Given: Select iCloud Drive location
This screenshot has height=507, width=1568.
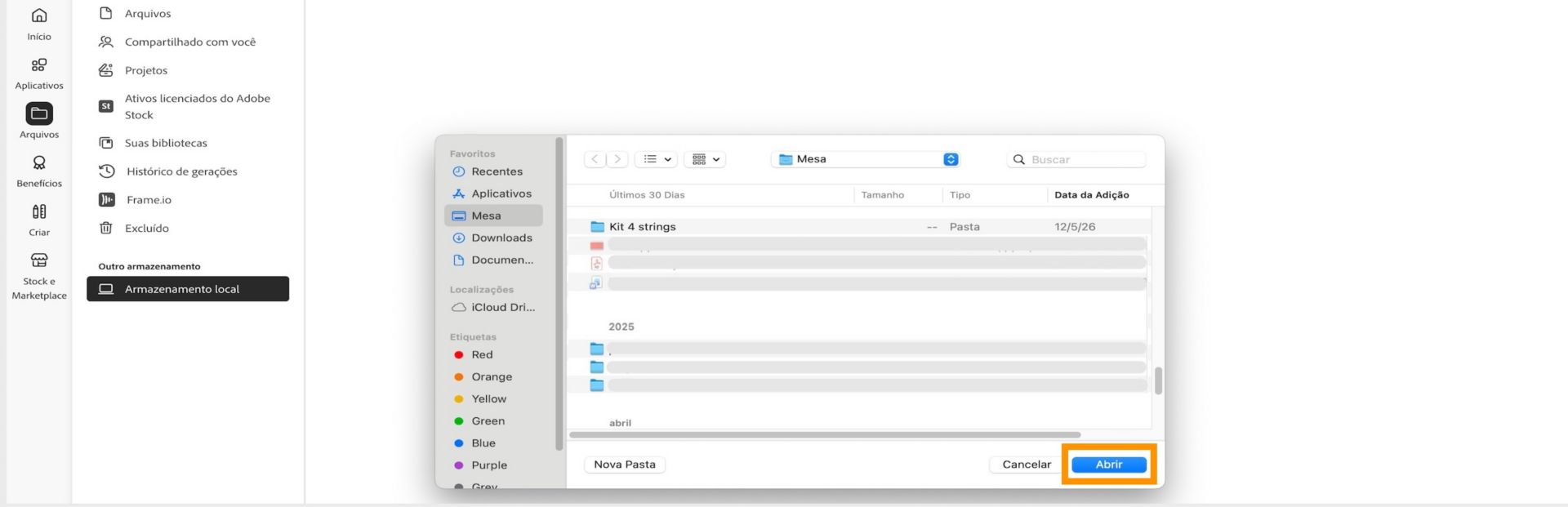Looking at the screenshot, I should [493, 307].
